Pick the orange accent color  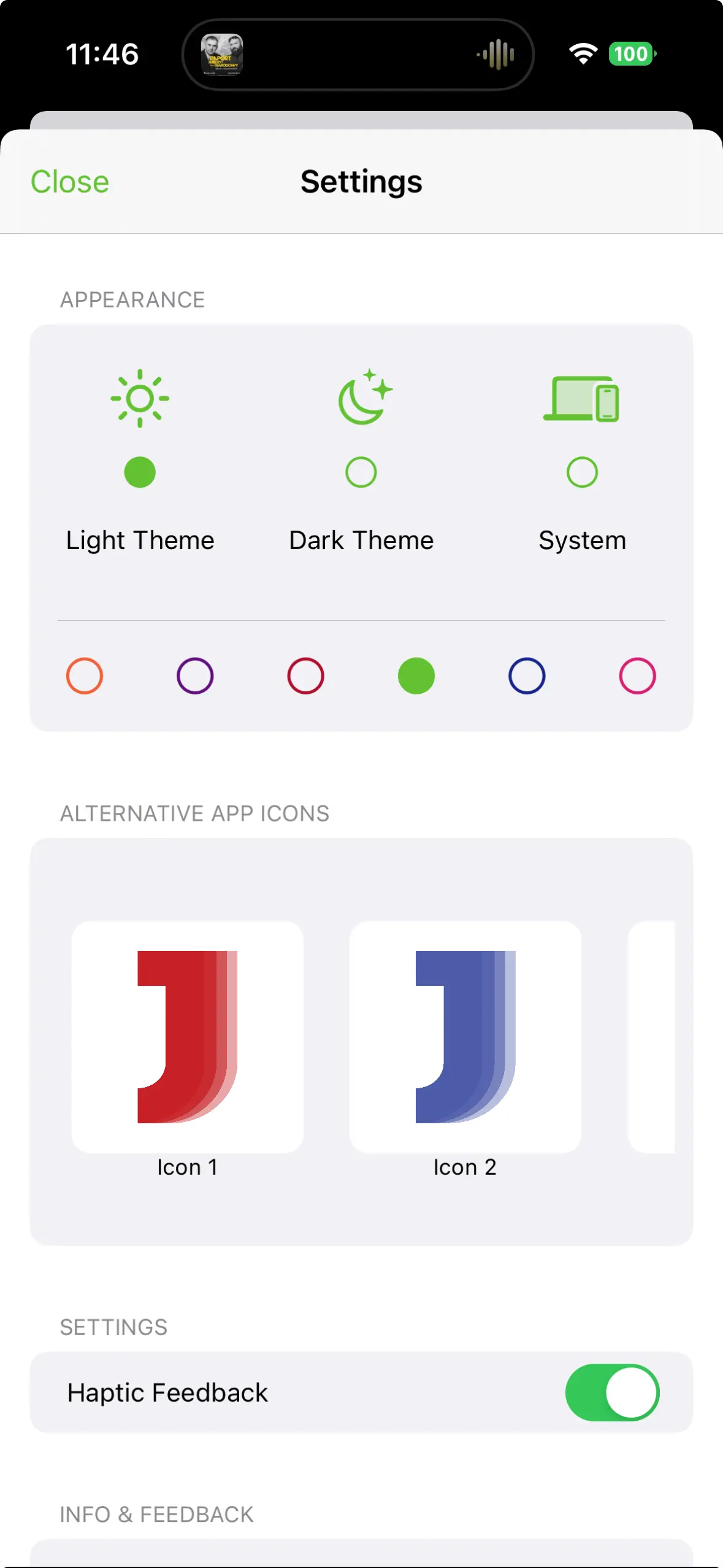tap(85, 675)
